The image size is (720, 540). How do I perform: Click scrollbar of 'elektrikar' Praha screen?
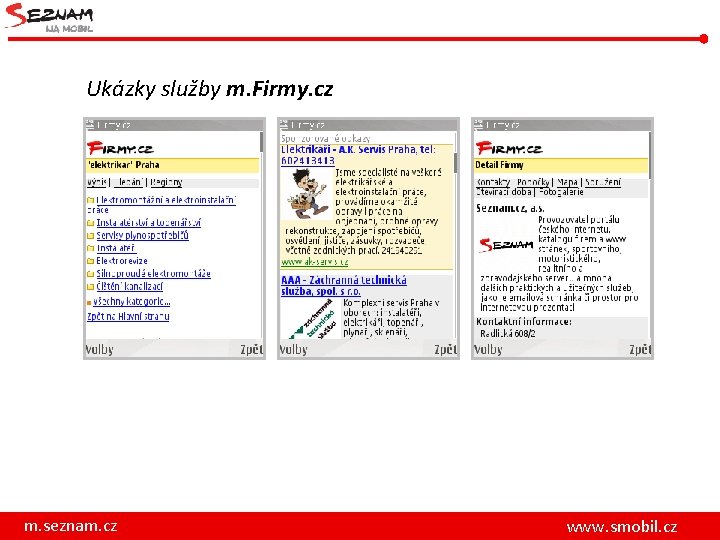click(x=261, y=236)
